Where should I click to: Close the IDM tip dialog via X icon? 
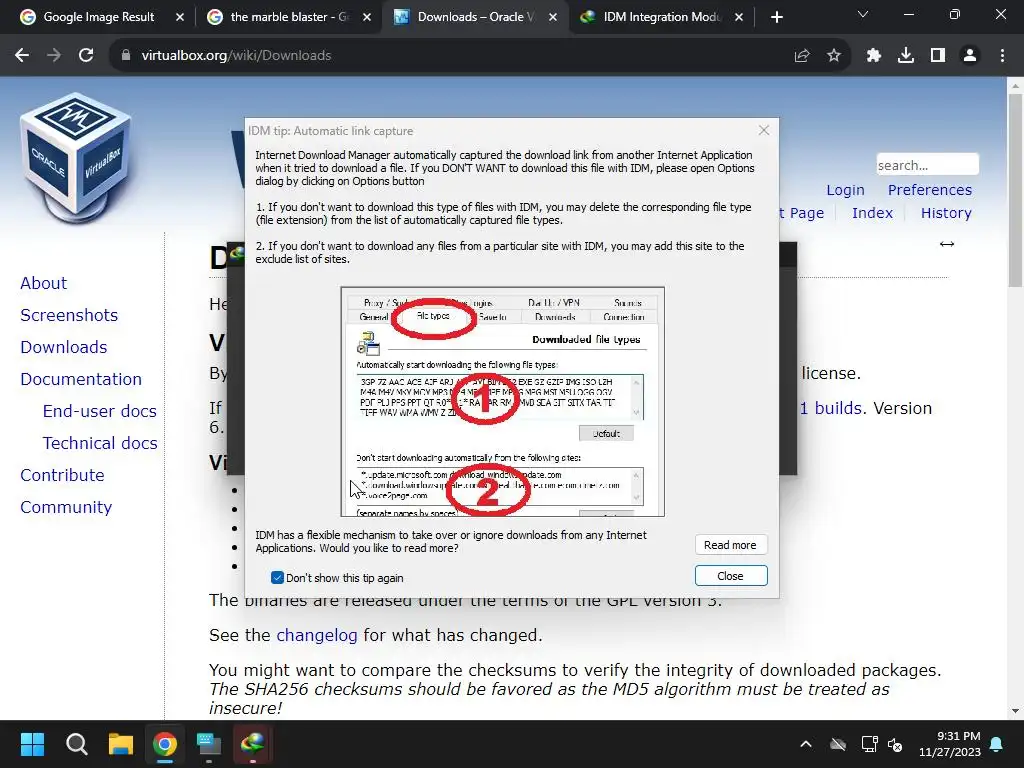pyautogui.click(x=763, y=131)
